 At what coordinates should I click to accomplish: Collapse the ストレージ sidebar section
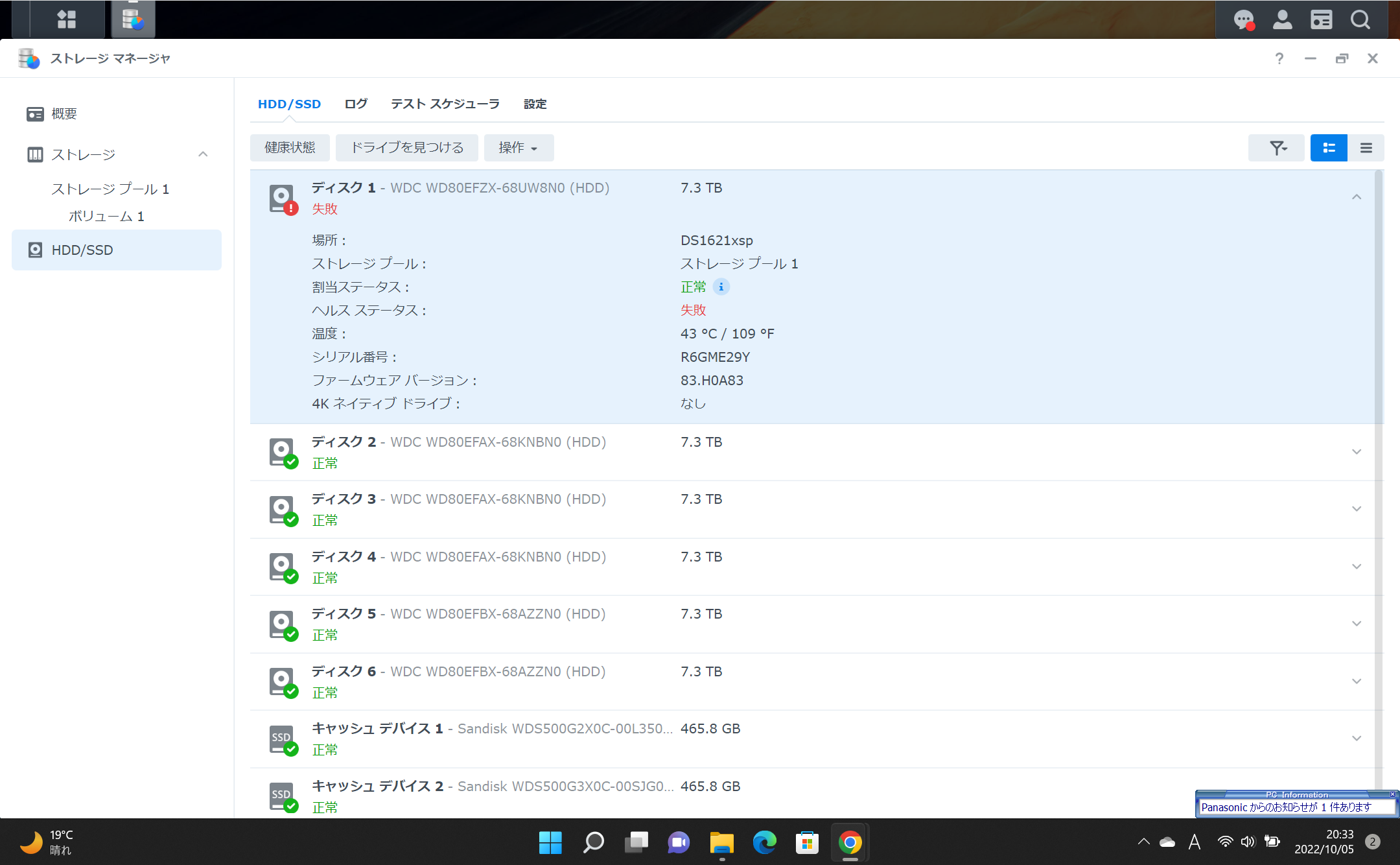(203, 154)
